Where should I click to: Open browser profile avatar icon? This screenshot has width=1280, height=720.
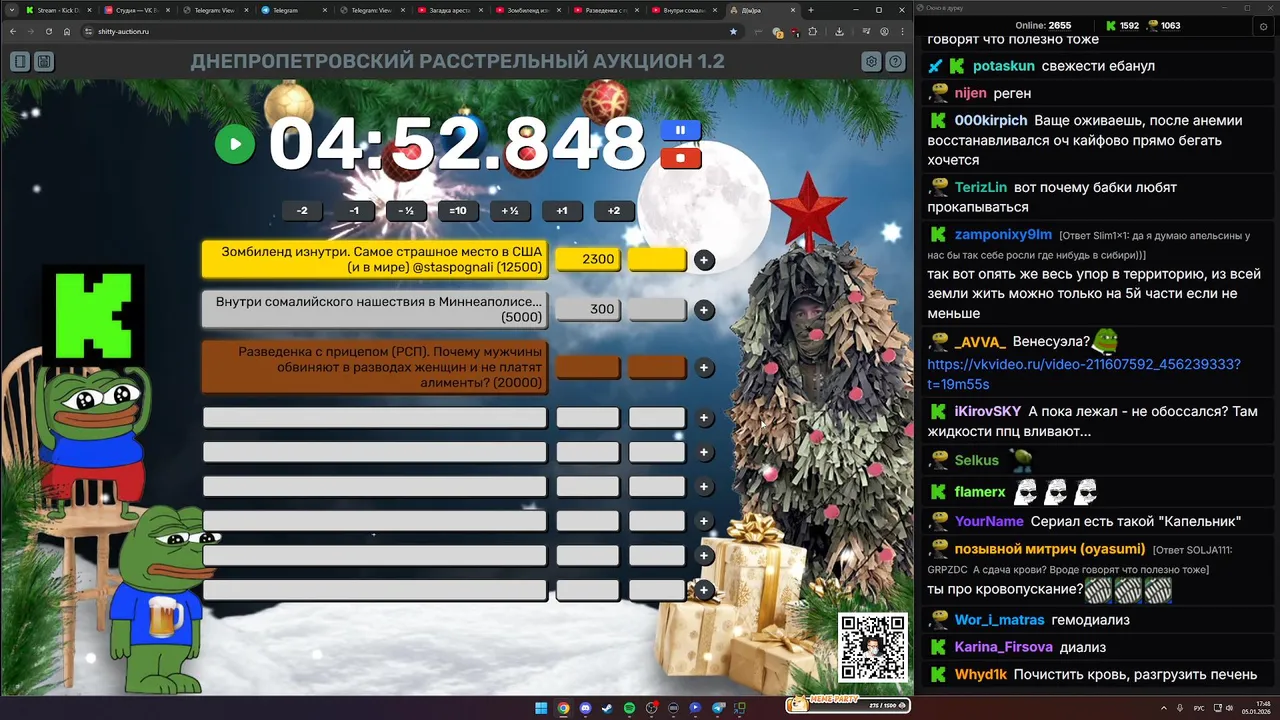885,31
